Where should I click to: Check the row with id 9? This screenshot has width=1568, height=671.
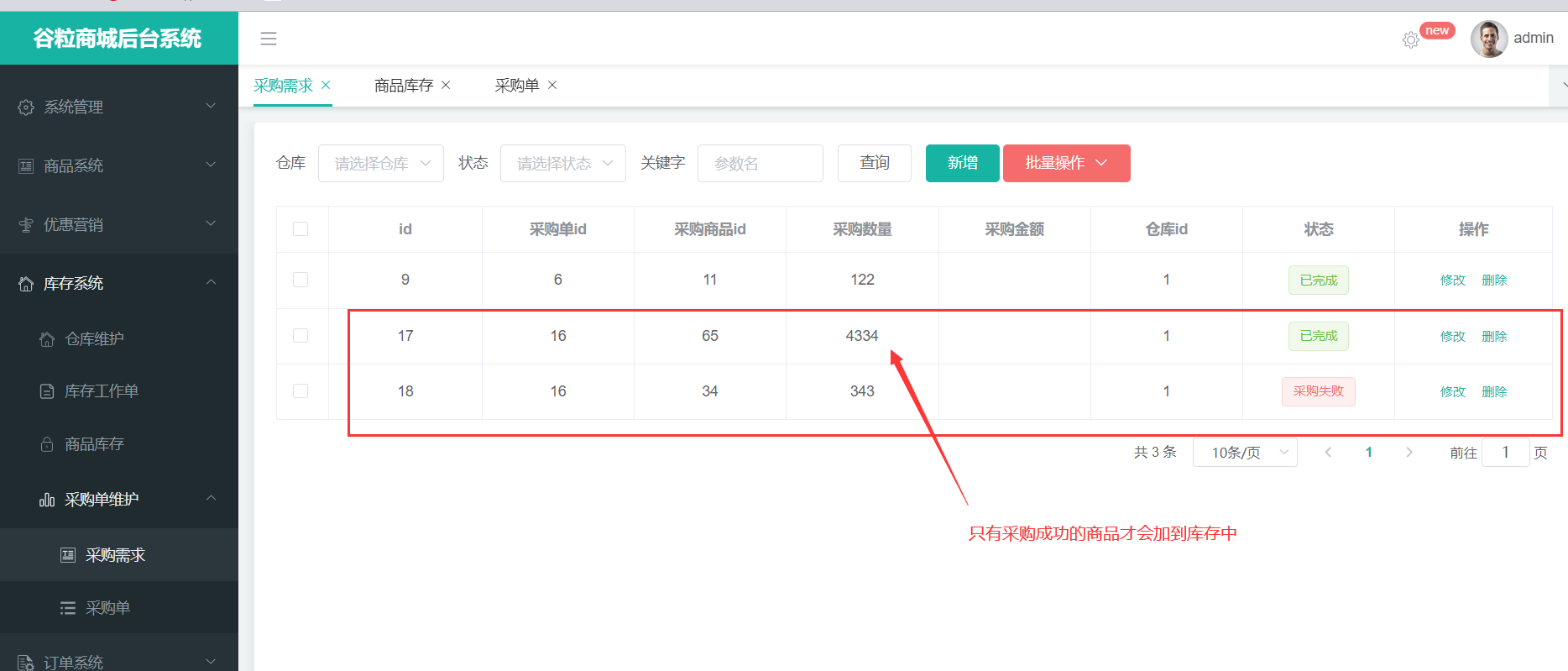point(301,280)
